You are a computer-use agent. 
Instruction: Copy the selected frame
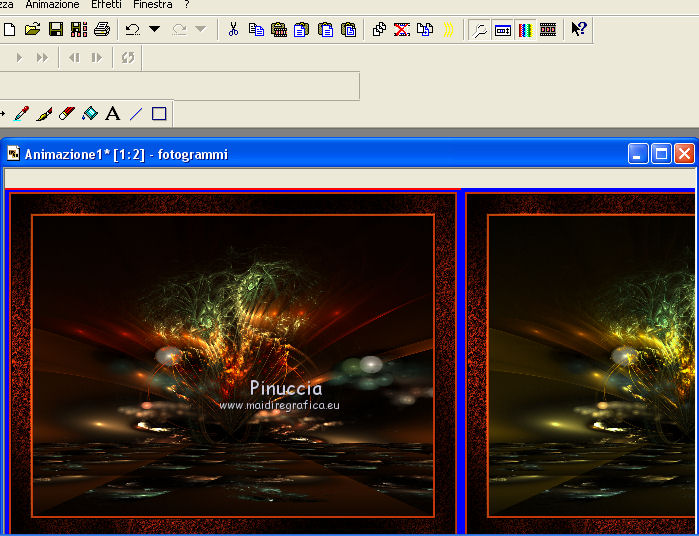256,29
